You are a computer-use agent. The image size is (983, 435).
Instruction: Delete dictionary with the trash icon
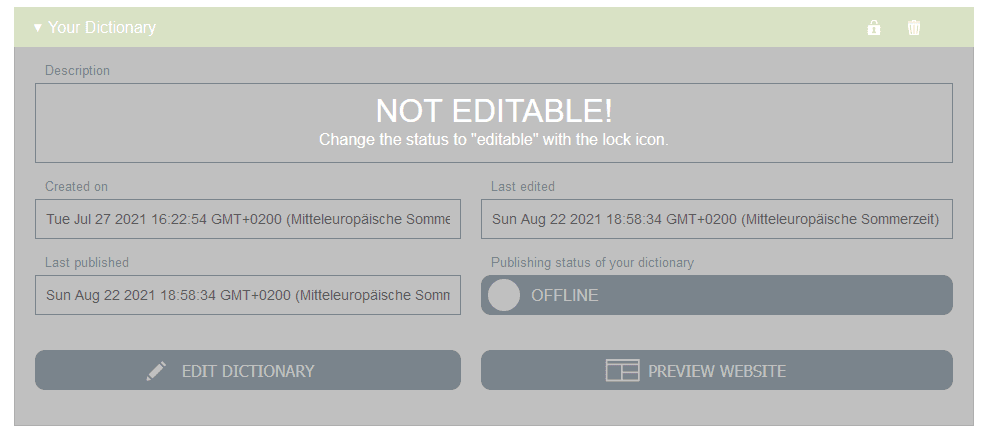(x=914, y=28)
